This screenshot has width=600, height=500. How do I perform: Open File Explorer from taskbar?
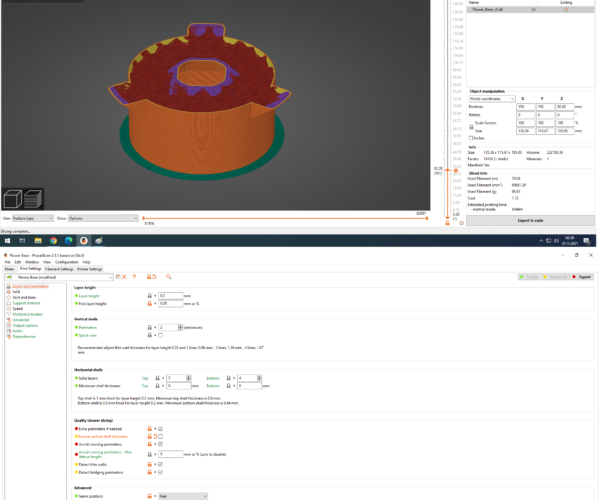pos(38,241)
